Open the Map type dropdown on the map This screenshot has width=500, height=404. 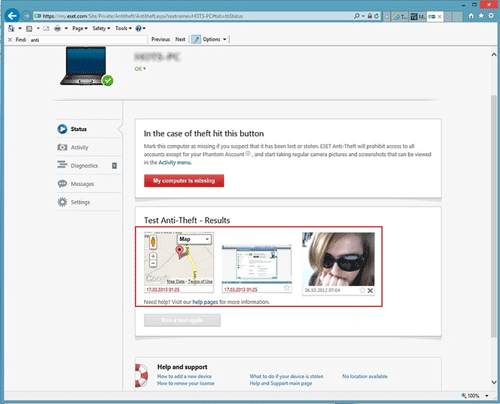point(194,239)
